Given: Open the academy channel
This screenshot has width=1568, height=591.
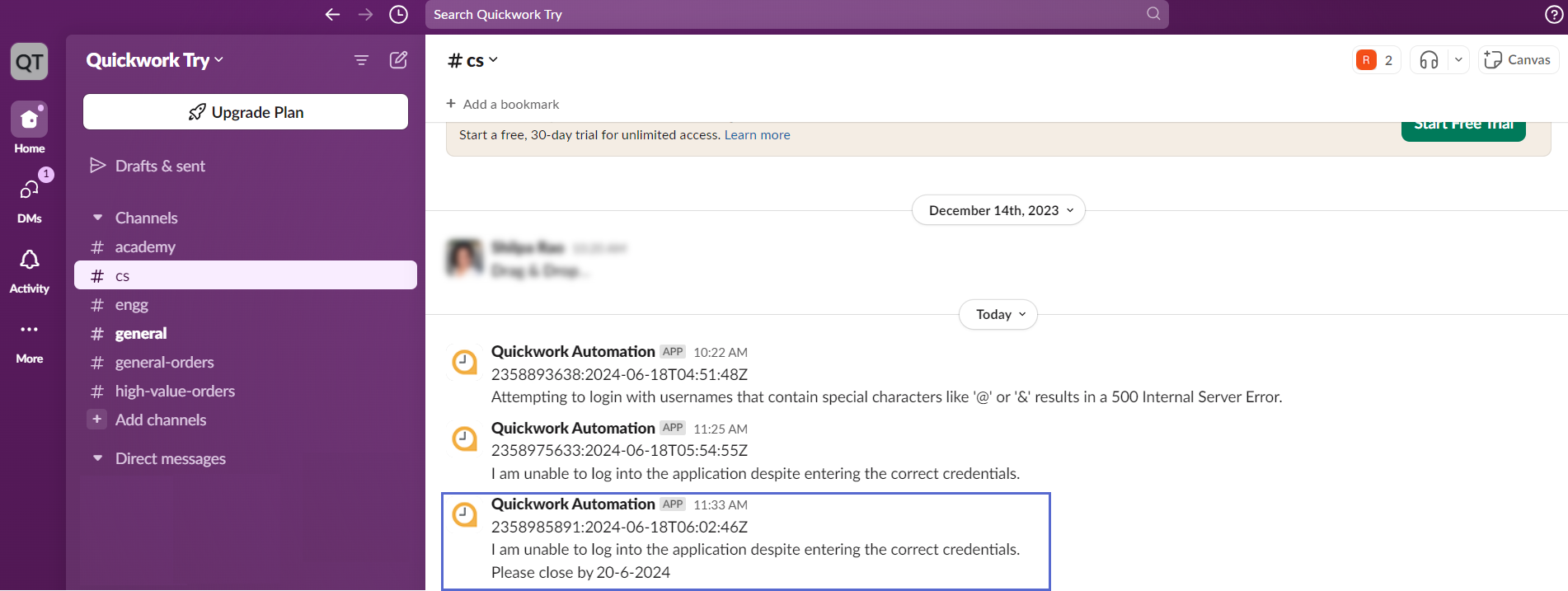Looking at the screenshot, I should click(x=145, y=246).
